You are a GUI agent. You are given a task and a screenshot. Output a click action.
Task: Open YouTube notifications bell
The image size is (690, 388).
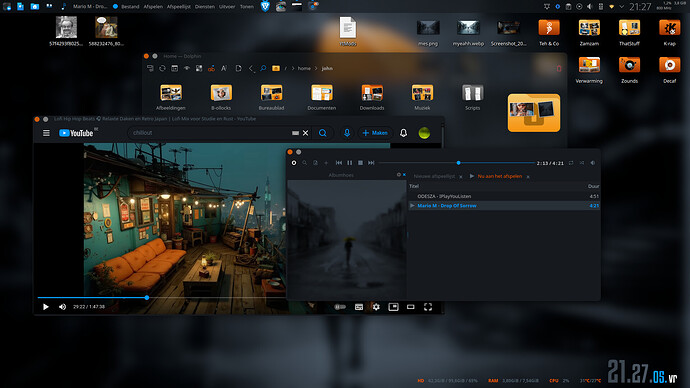coord(404,133)
